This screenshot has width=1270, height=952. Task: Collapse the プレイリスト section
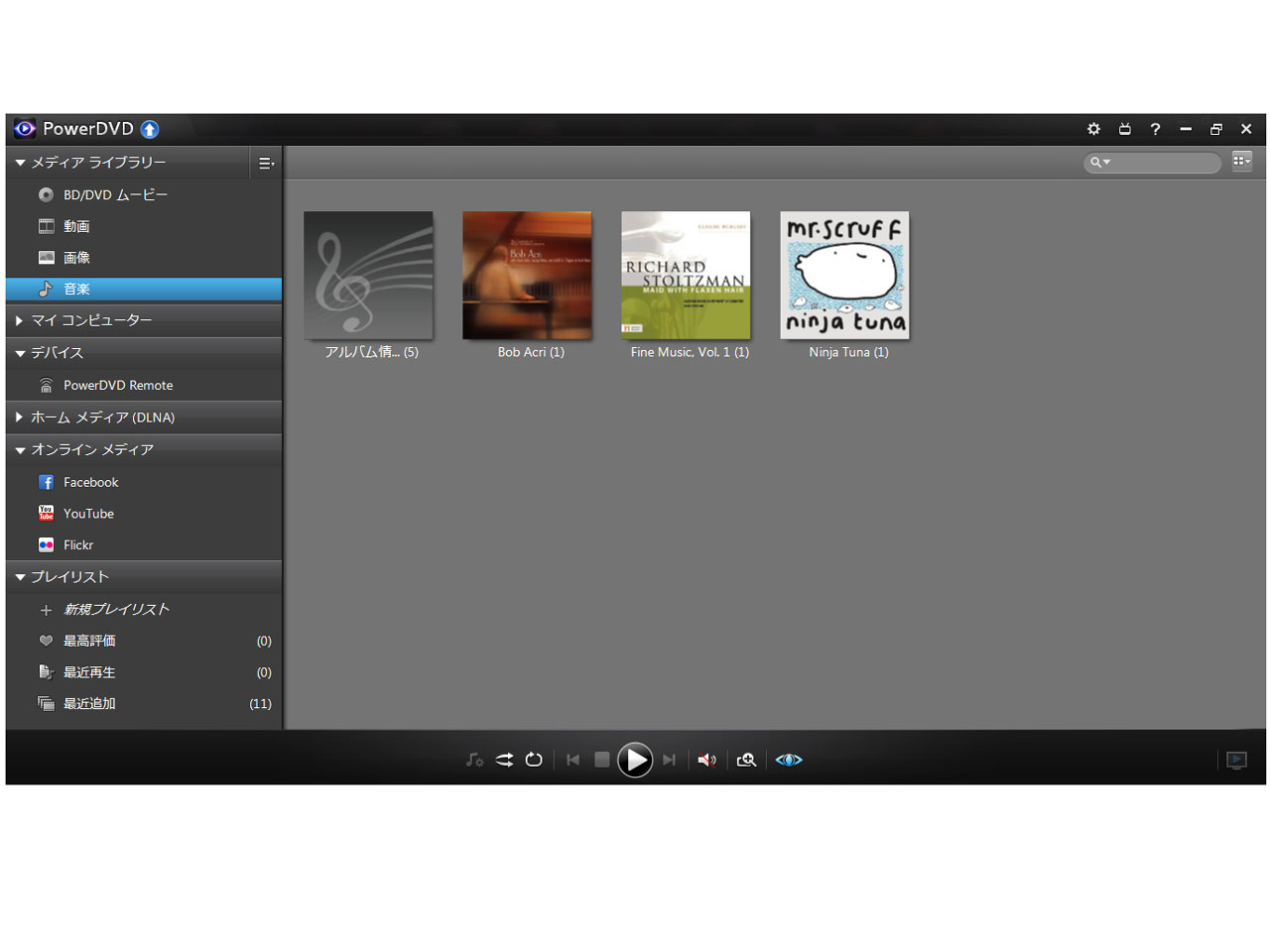pos(20,577)
